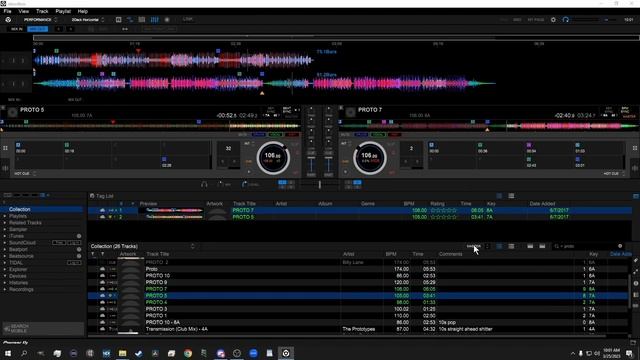Click the cloud icon on PROTO 7 Tag List row
The image size is (640, 360).
102,210
